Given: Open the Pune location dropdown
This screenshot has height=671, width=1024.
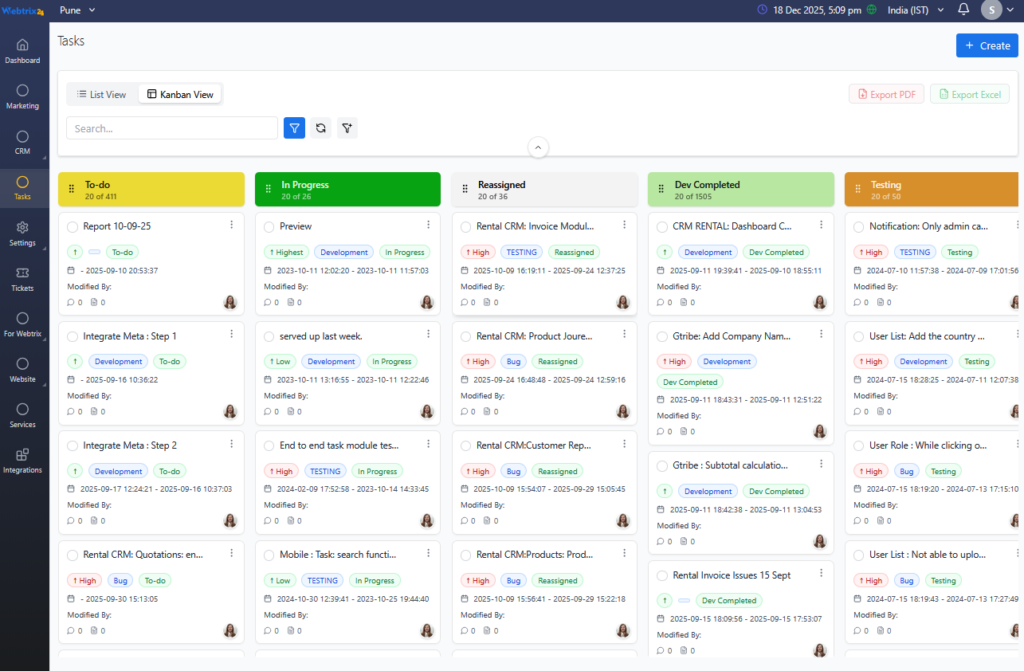Looking at the screenshot, I should (78, 10).
